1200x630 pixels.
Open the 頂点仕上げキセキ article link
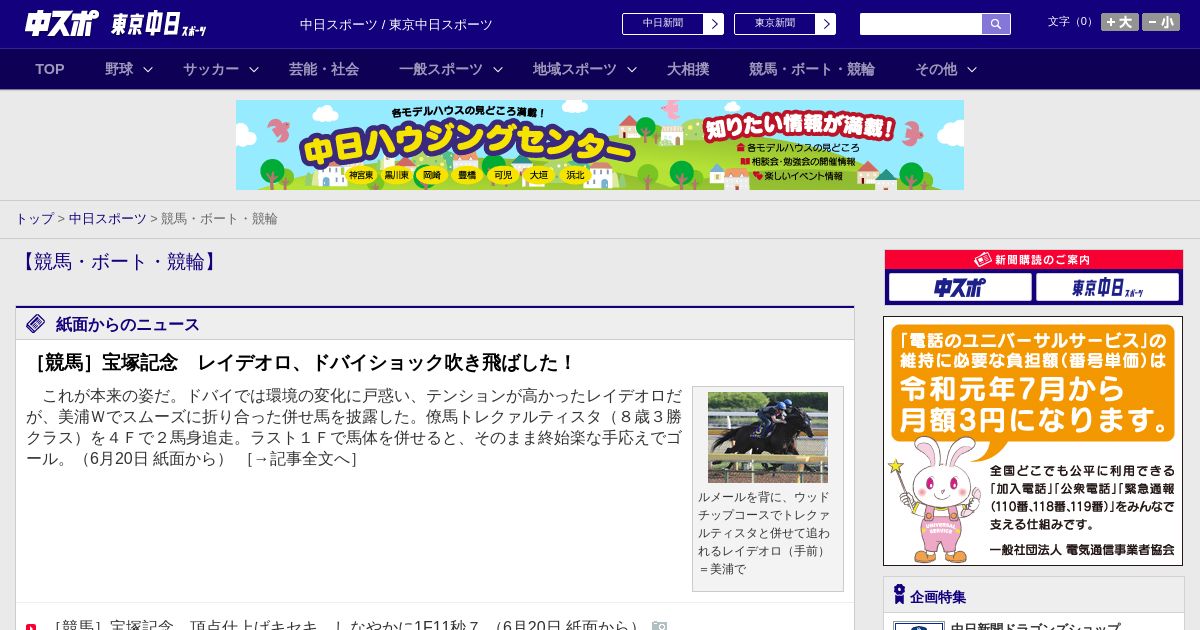click(x=345, y=626)
